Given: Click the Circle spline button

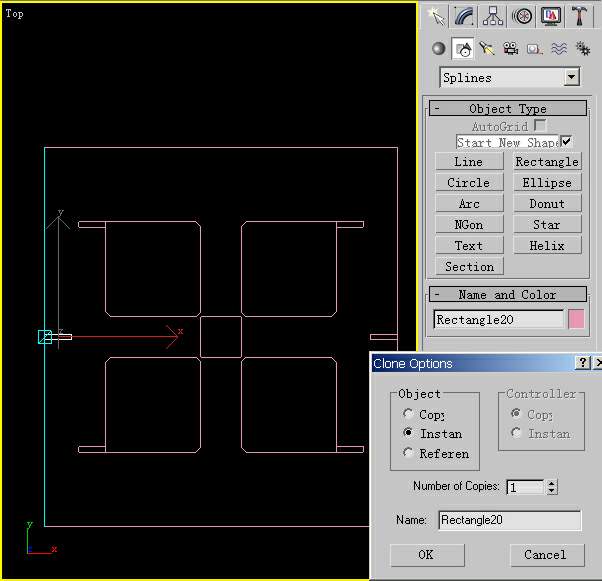Looking at the screenshot, I should pyautogui.click(x=469, y=183).
